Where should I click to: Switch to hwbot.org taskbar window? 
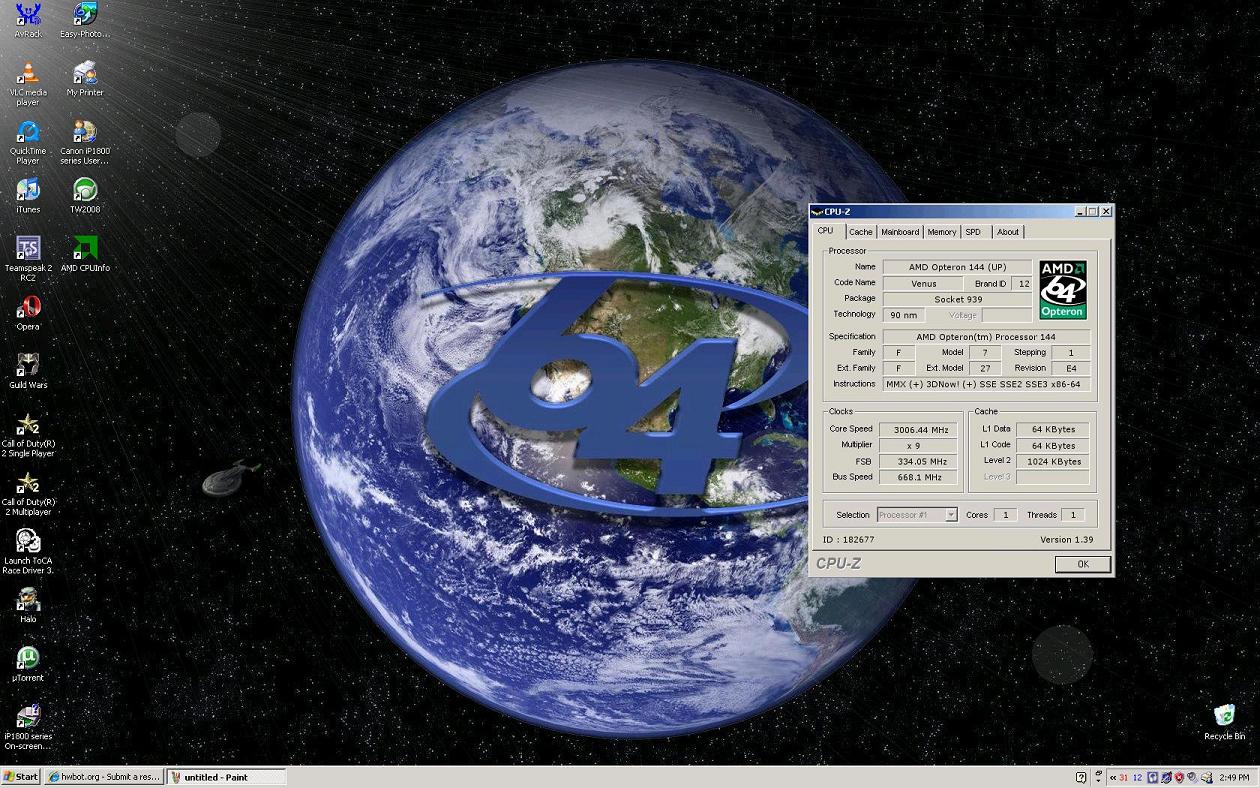103,777
